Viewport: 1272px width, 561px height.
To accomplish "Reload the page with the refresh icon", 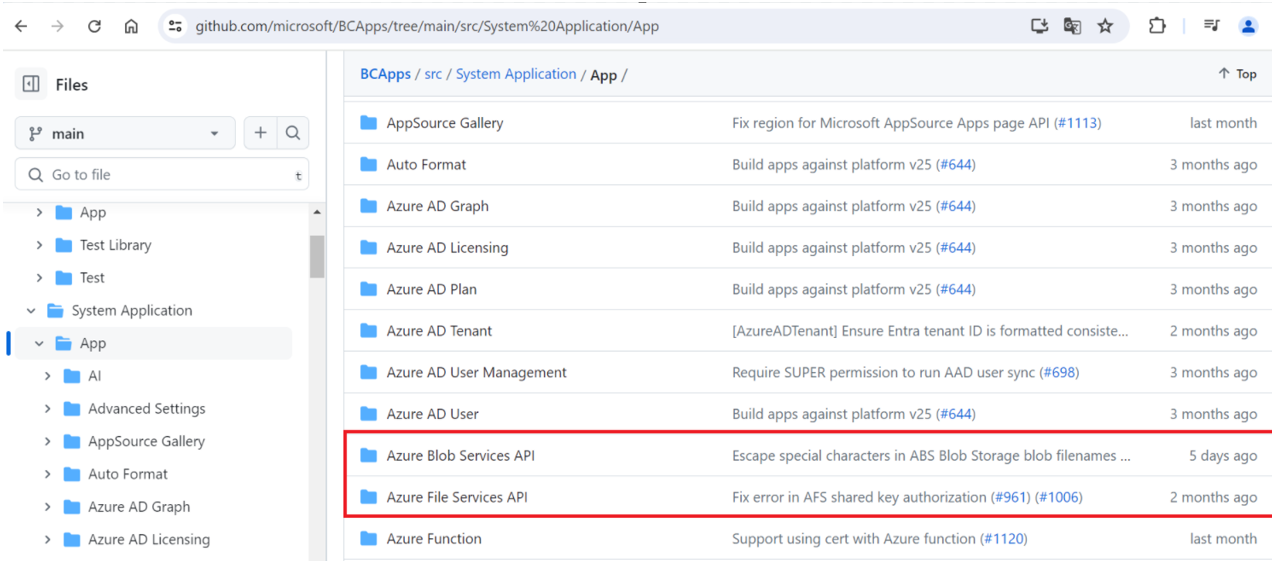I will 94,26.
